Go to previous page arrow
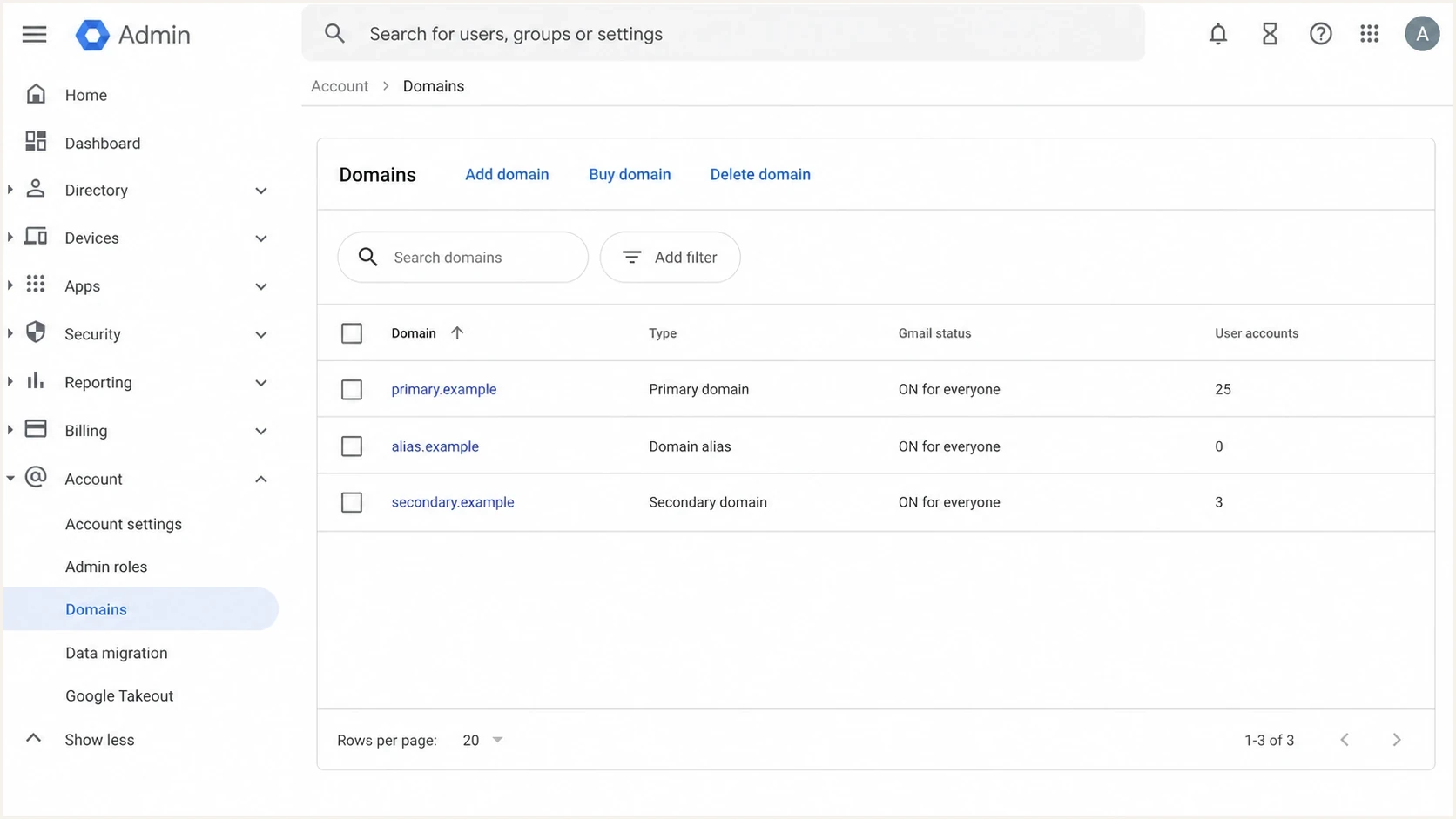This screenshot has height=819, width=1456. point(1345,740)
